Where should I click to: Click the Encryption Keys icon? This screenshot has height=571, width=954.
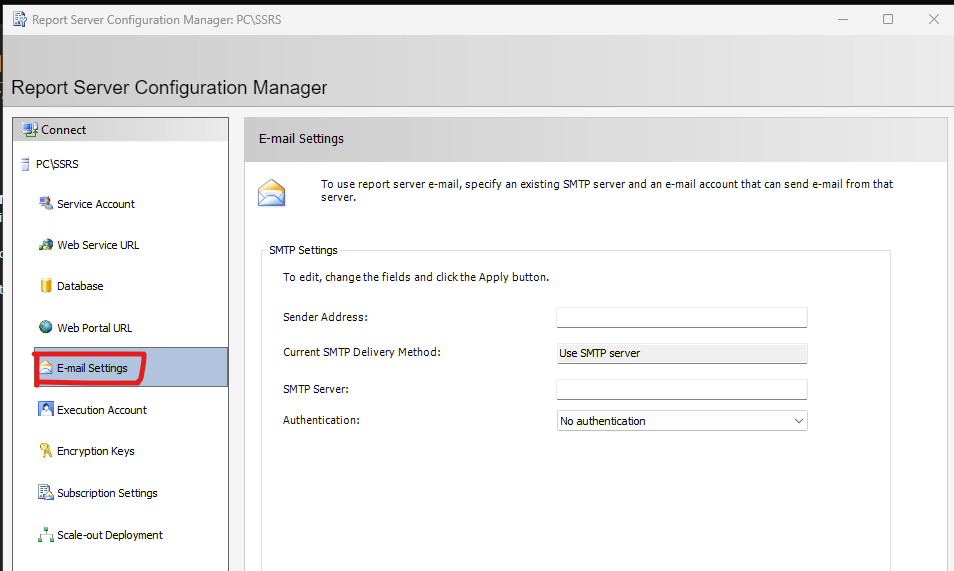coord(46,450)
